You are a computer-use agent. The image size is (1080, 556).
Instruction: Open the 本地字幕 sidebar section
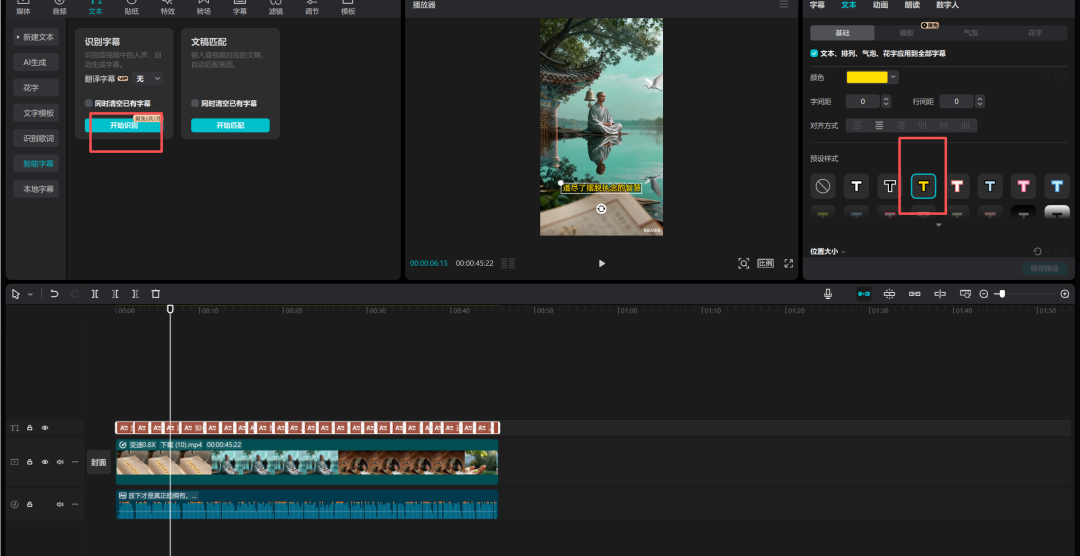(36, 189)
